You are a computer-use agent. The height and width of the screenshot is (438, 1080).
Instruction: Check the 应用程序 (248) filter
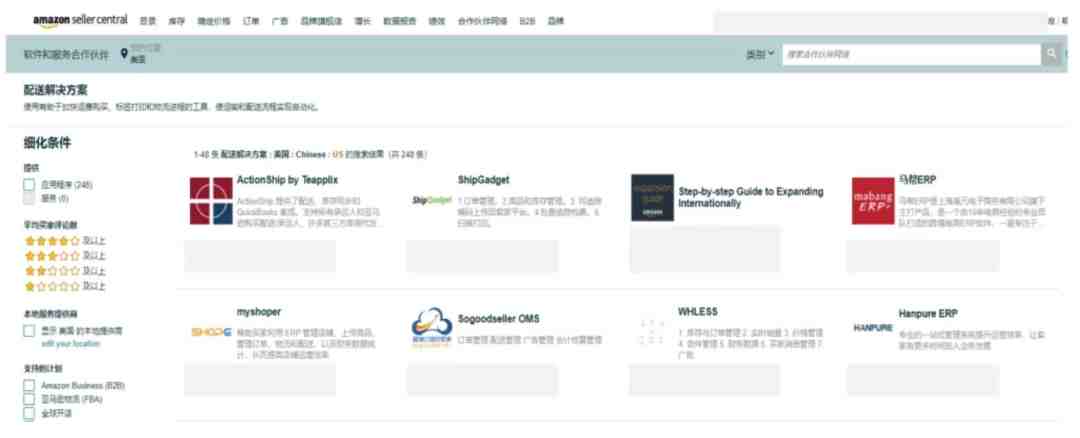tap(29, 185)
